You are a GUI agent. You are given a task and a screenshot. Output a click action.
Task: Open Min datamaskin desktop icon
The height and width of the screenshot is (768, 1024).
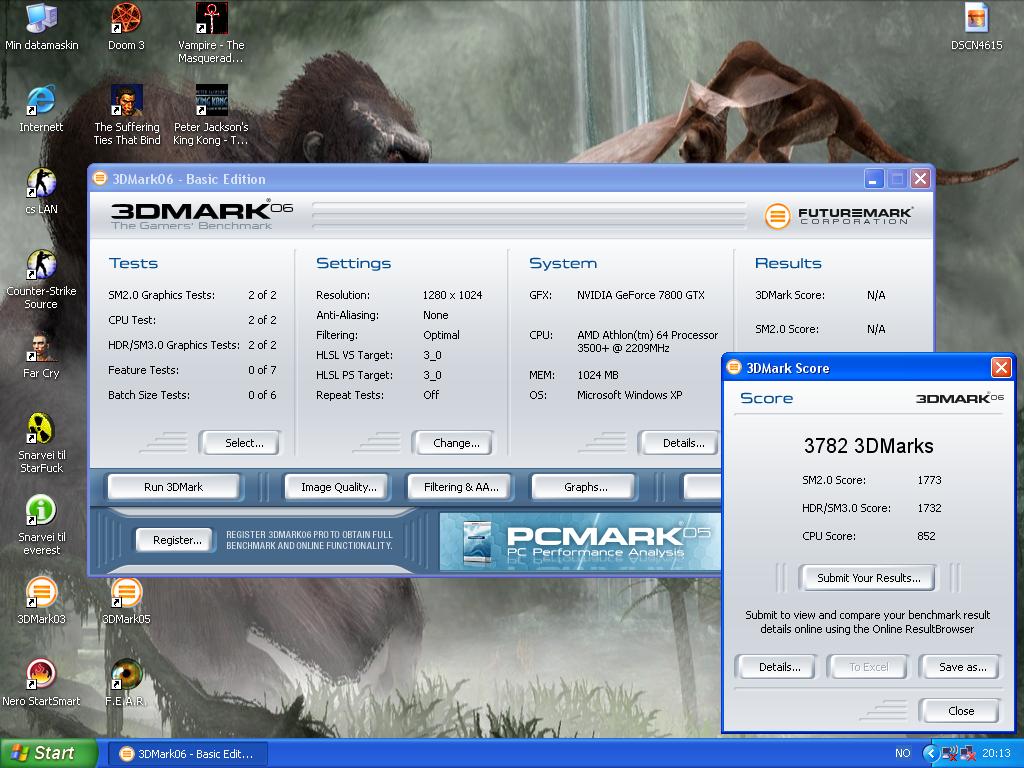(x=41, y=26)
